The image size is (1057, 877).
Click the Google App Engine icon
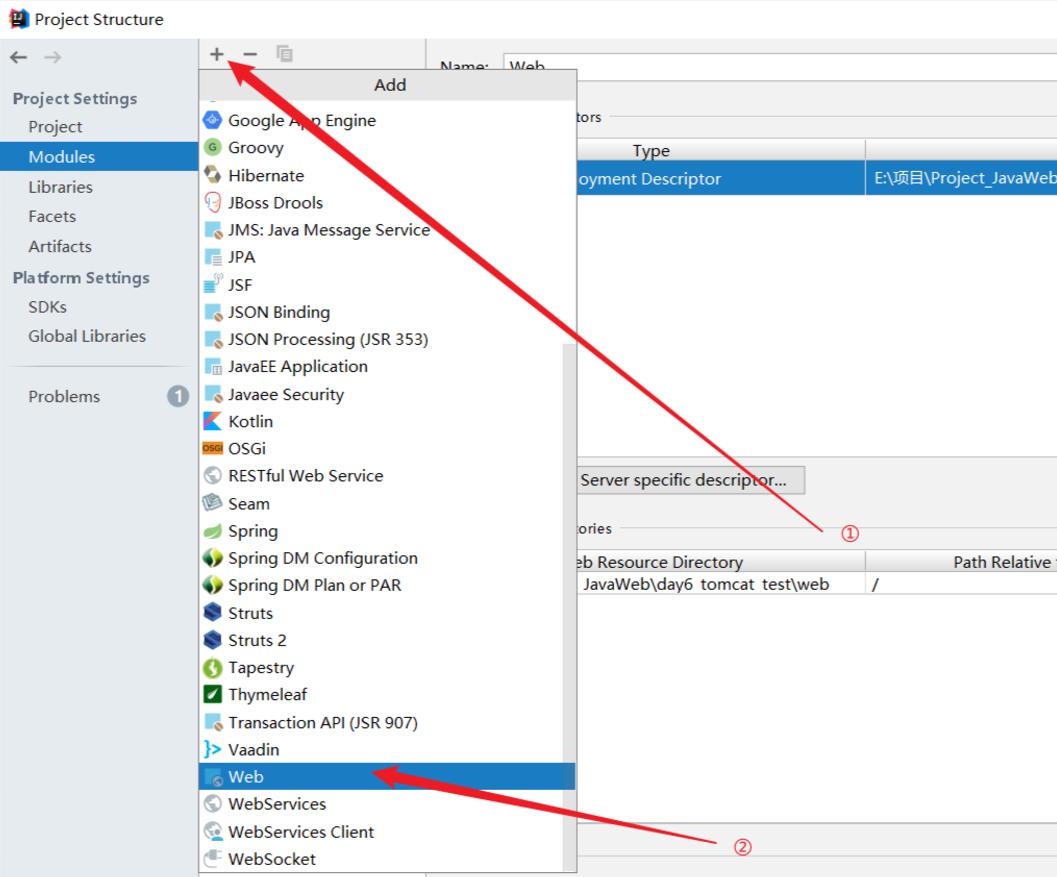click(x=212, y=120)
